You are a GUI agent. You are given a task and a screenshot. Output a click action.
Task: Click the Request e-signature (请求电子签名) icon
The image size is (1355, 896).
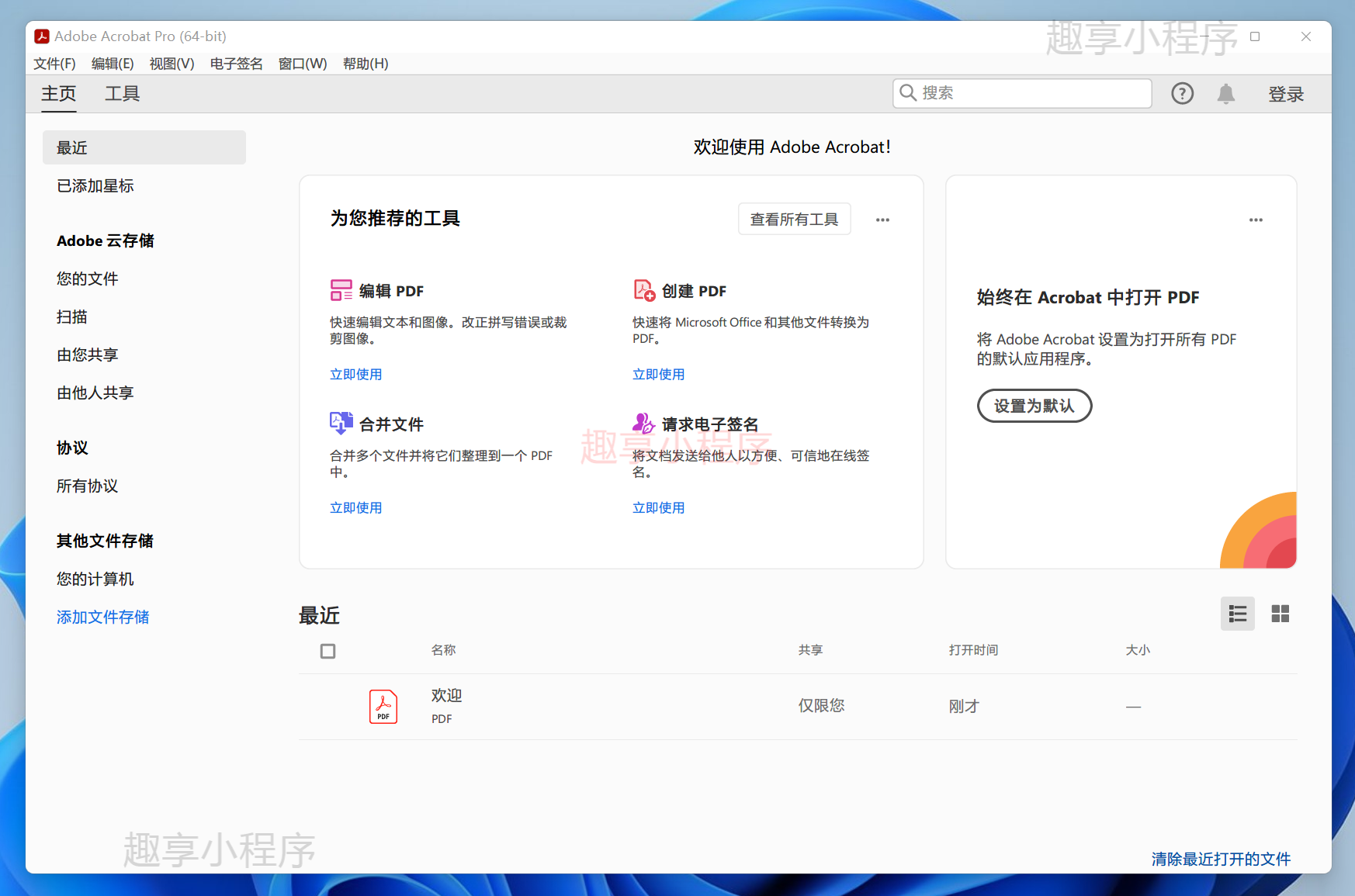(644, 424)
